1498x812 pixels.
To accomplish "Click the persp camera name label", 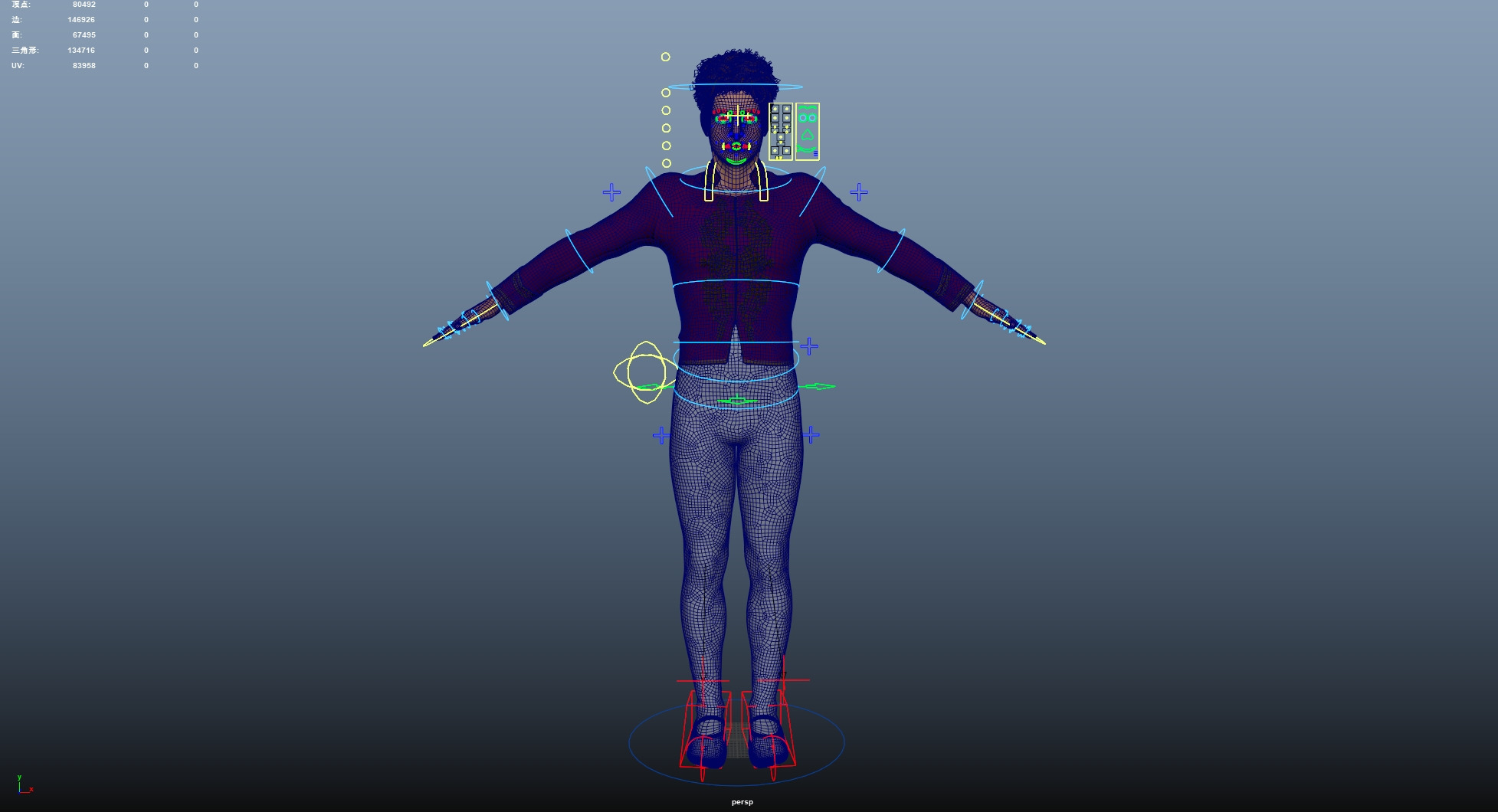I will pos(742,802).
